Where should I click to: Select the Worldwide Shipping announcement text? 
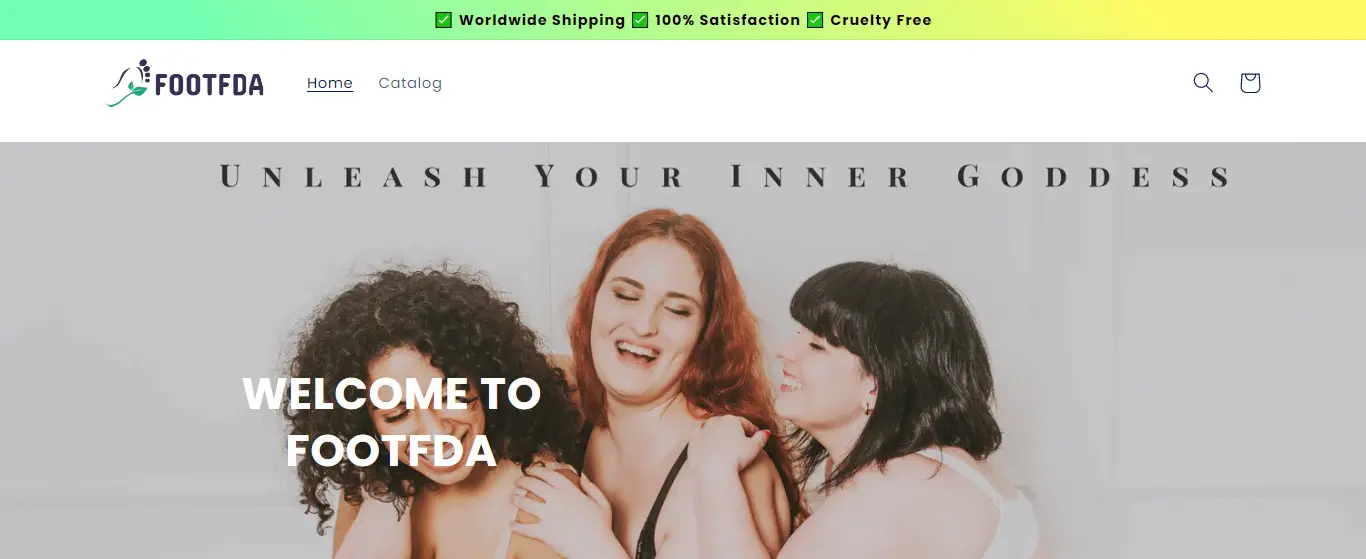tap(542, 20)
